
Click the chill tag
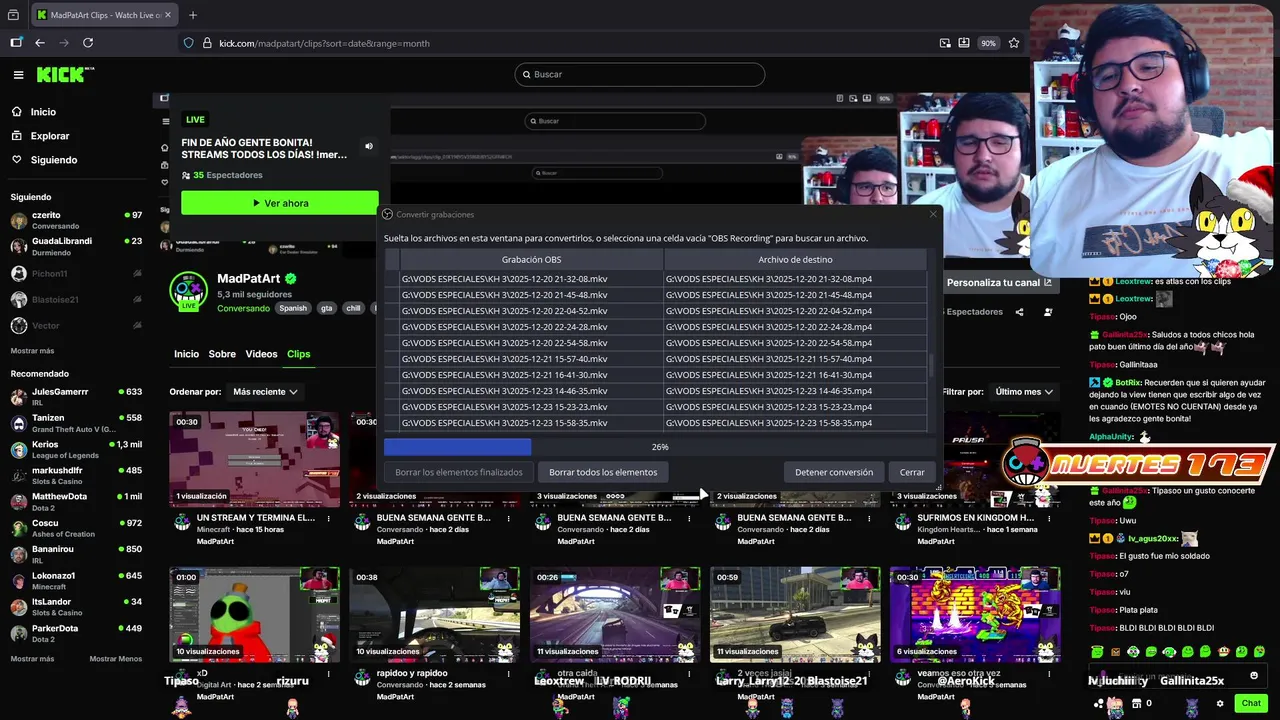point(353,308)
